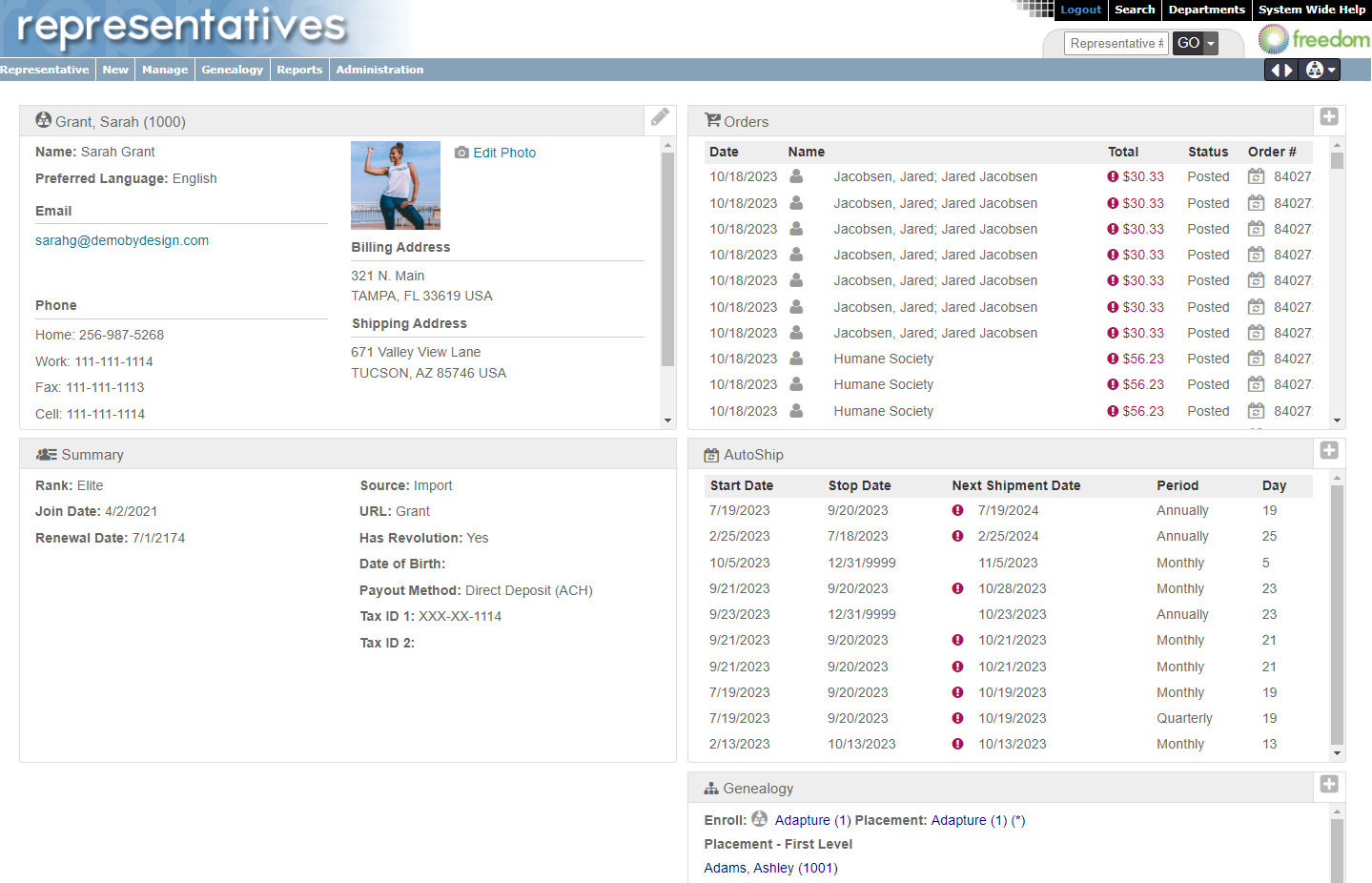This screenshot has height=883, width=1372.
Task: Click the plus icon in Orders panel header
Action: point(1329,117)
